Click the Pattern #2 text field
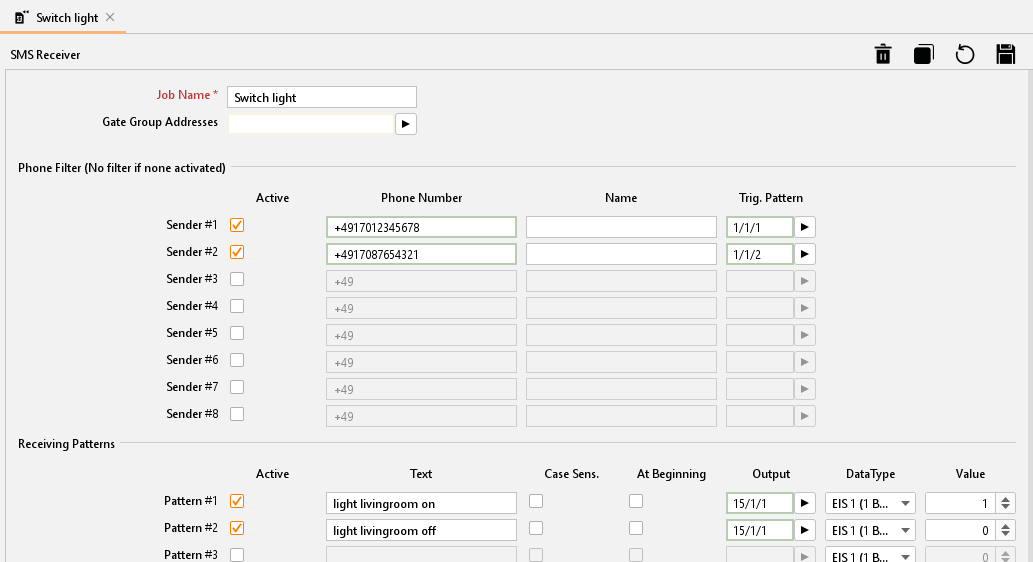The height and width of the screenshot is (562, 1033). pyautogui.click(x=421, y=530)
